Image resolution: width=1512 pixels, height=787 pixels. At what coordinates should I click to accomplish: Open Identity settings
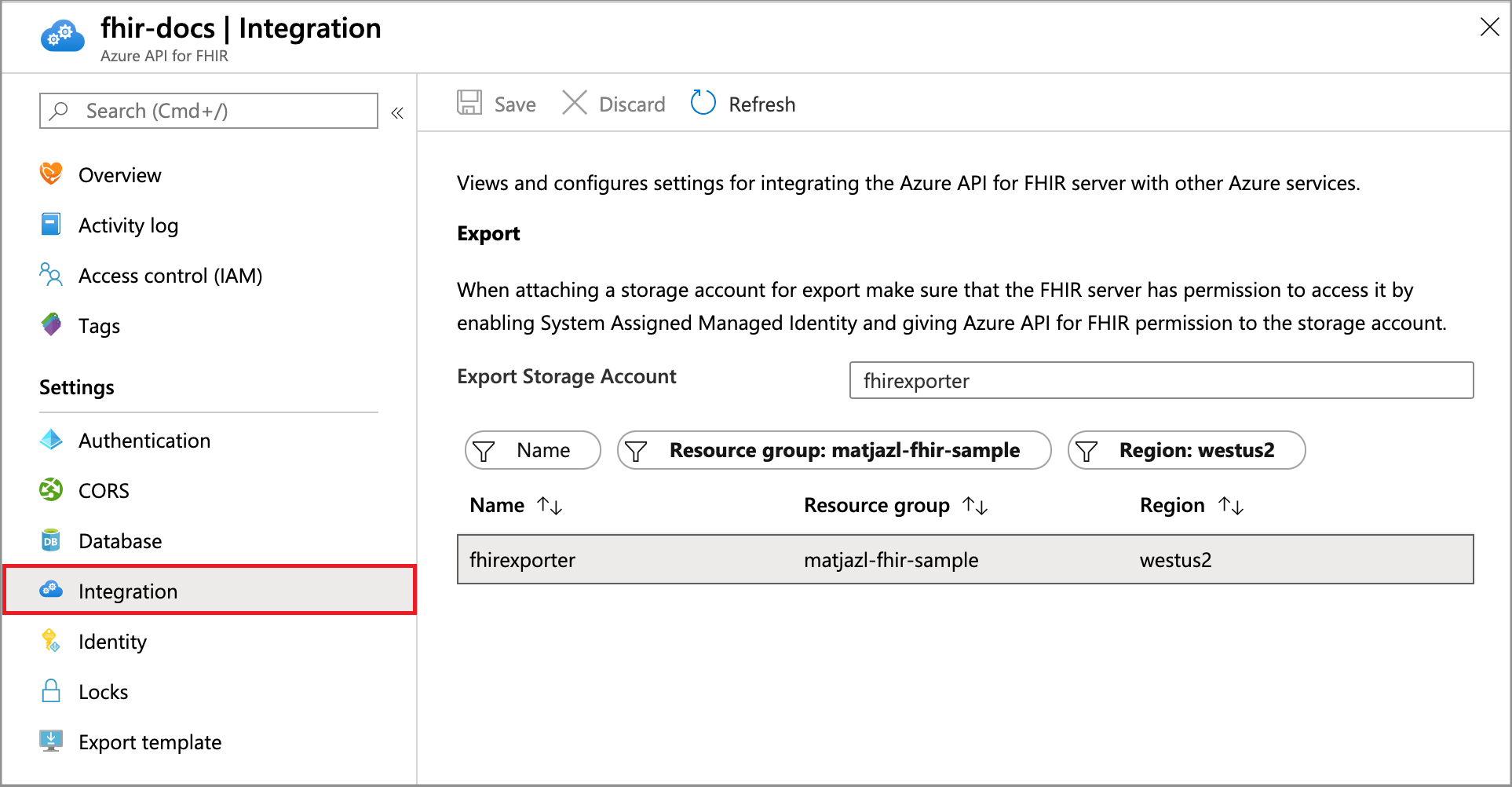point(112,642)
